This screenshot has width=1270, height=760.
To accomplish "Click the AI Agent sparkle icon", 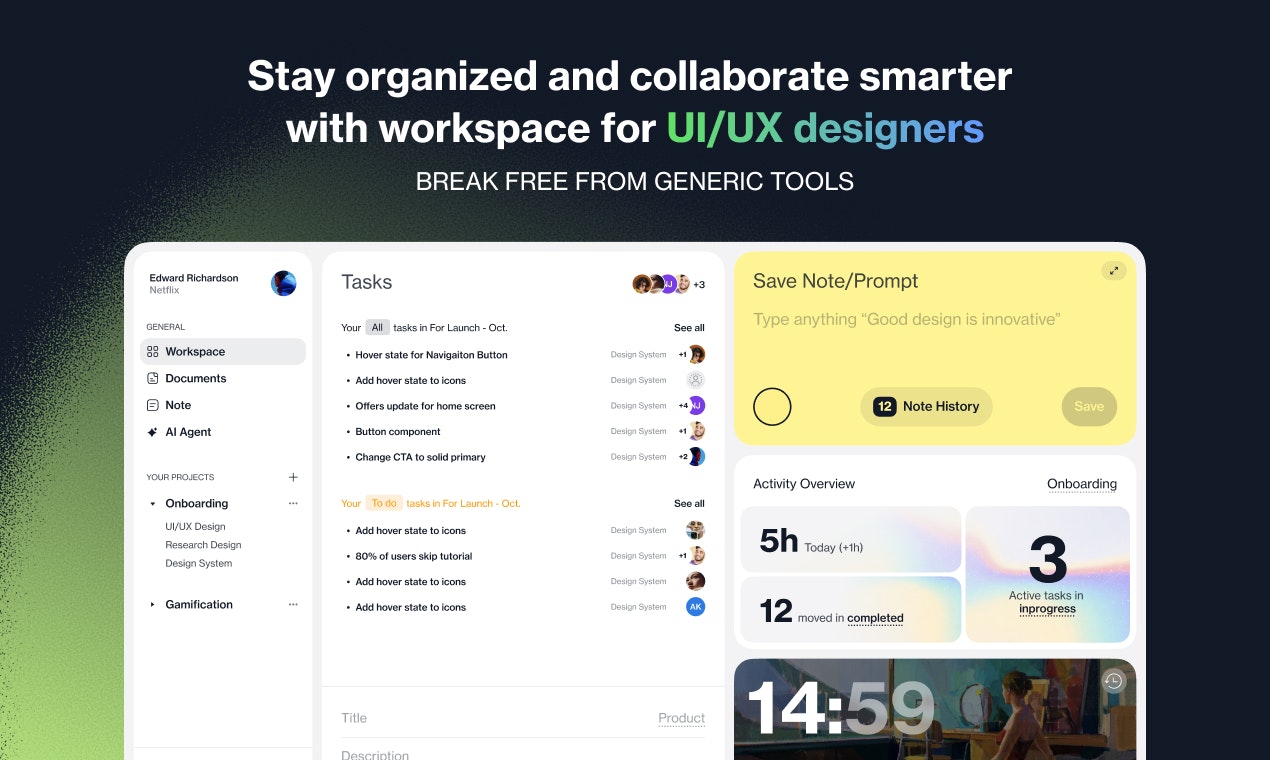I will (152, 432).
